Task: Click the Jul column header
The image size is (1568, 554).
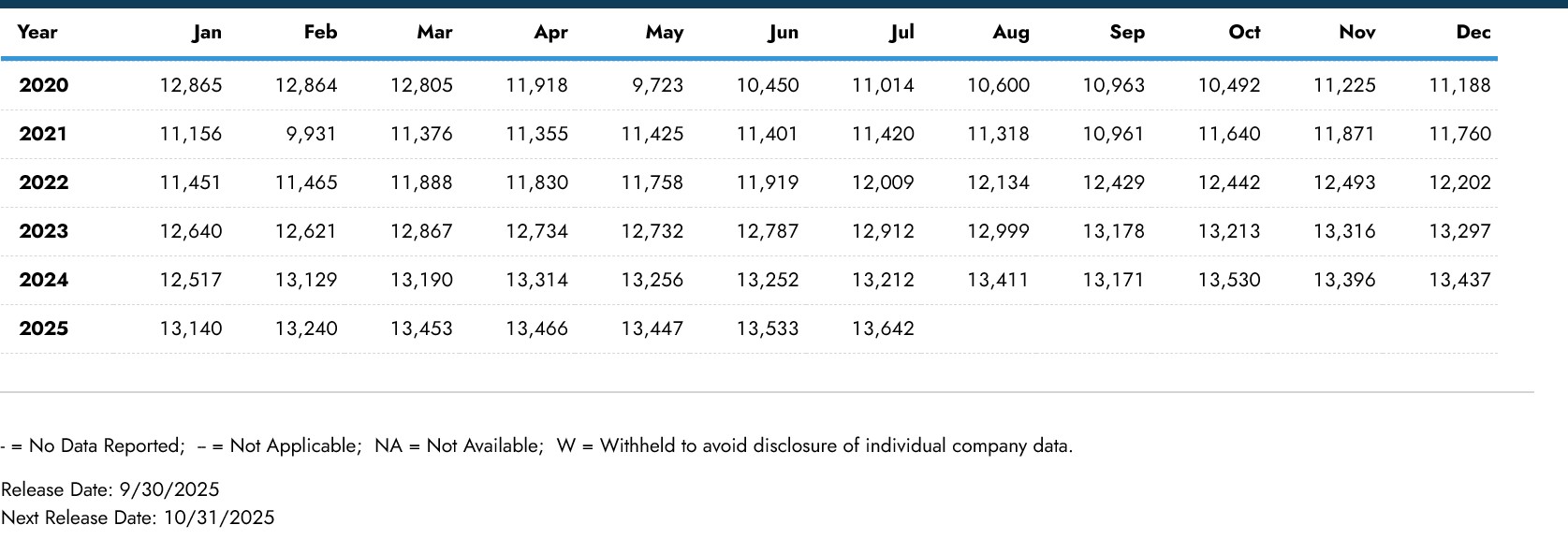Action: click(901, 32)
